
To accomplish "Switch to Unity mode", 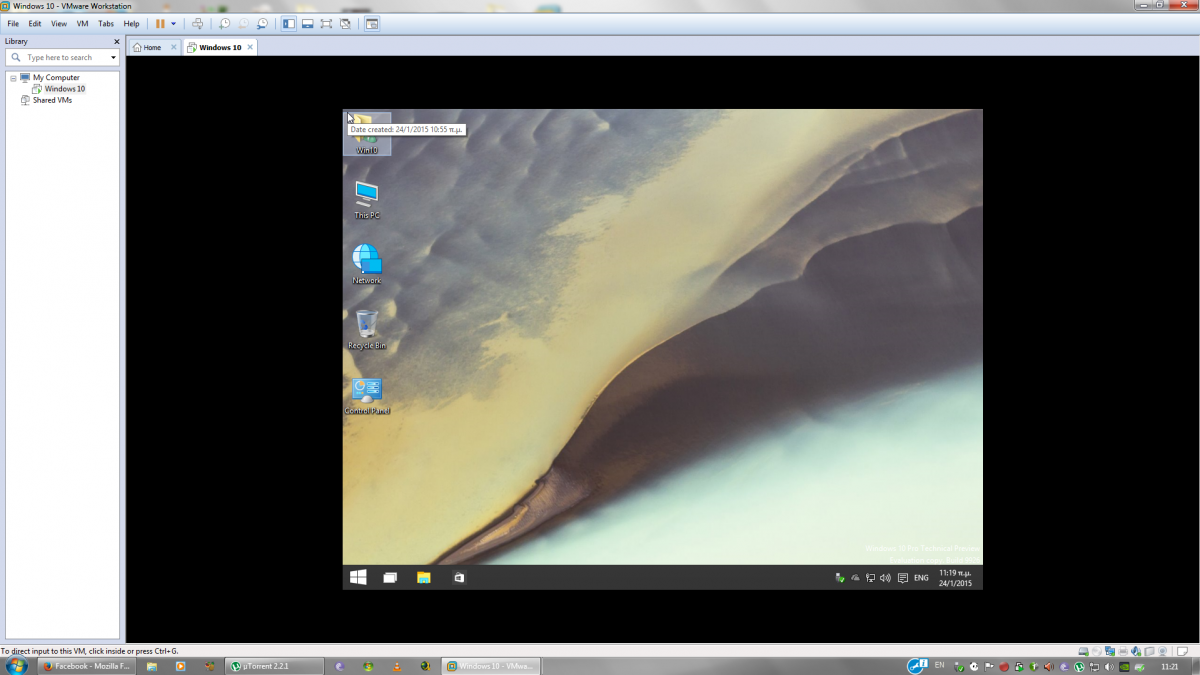I will (346, 23).
